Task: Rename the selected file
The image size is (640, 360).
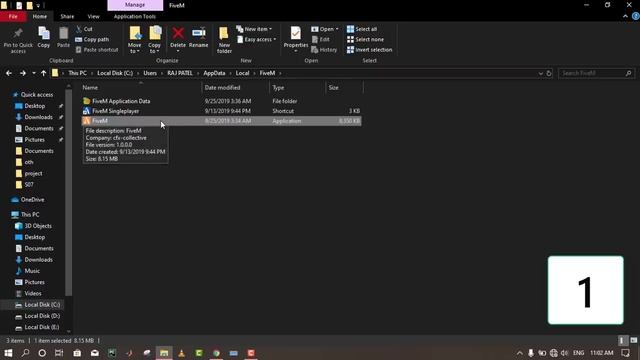Action: [199, 38]
